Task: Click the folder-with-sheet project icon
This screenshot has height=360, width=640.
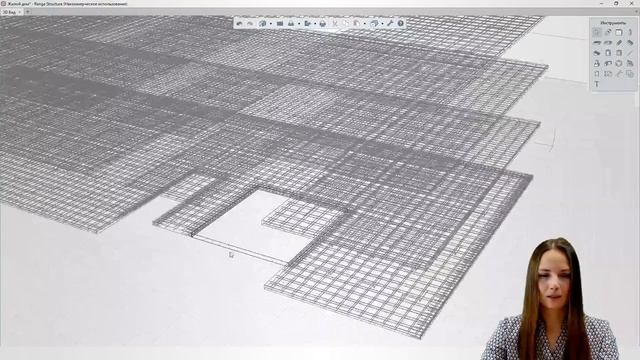Action: click(308, 24)
